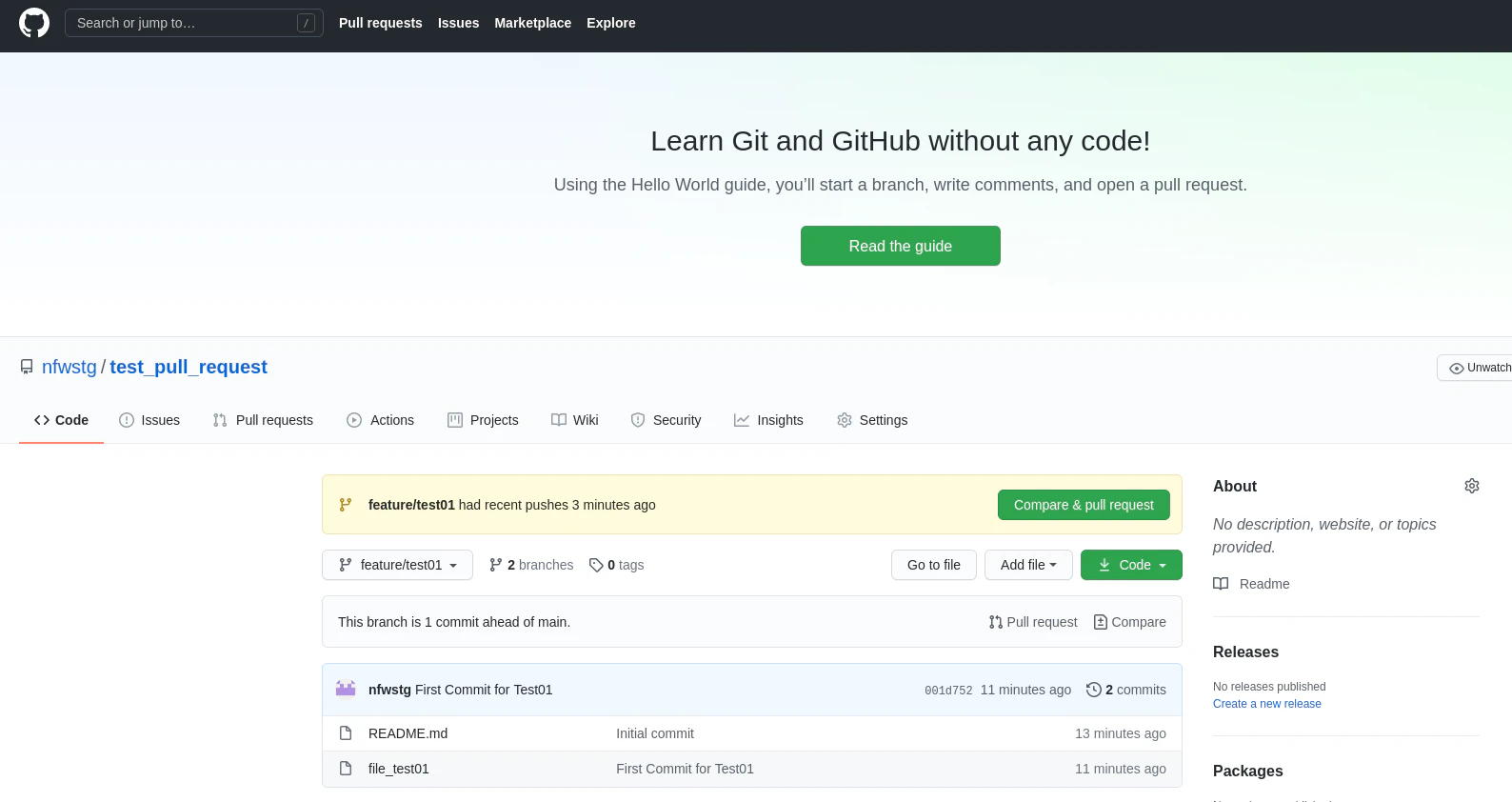
Task: Open the Projects tab
Action: 483,420
